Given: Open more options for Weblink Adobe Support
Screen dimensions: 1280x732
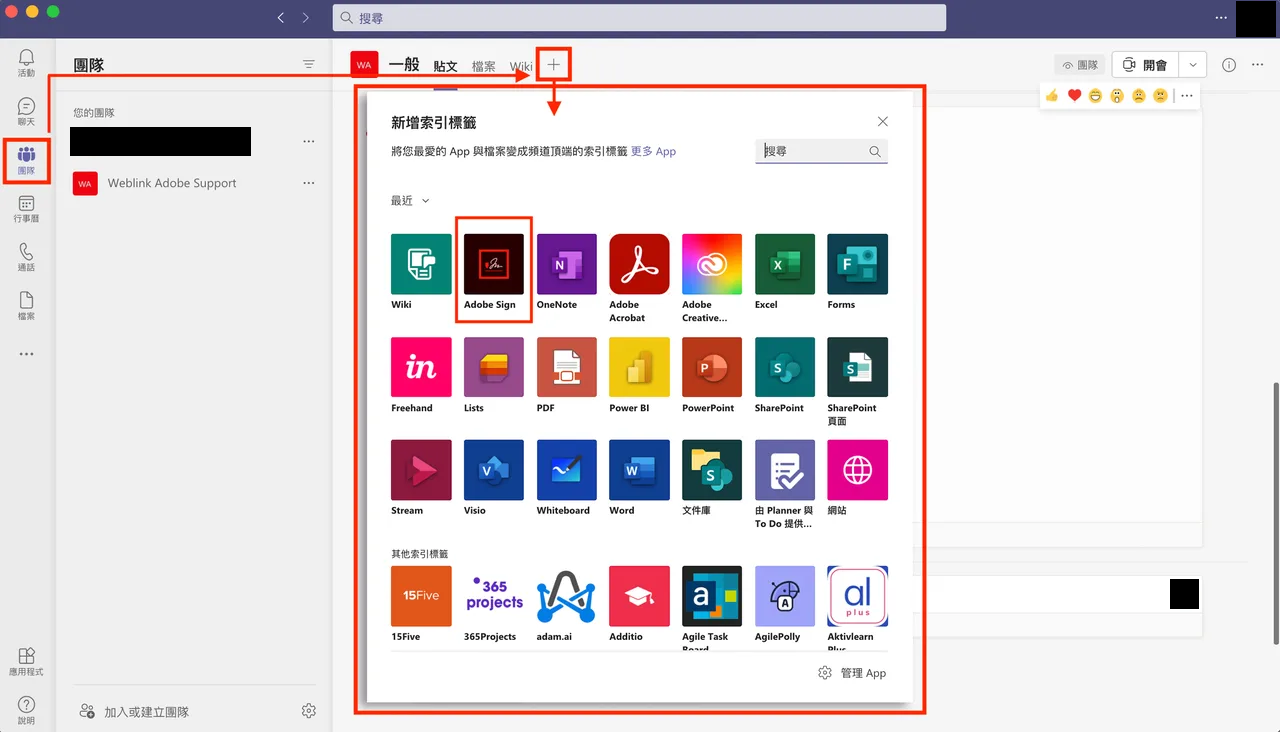Looking at the screenshot, I should coord(309,183).
